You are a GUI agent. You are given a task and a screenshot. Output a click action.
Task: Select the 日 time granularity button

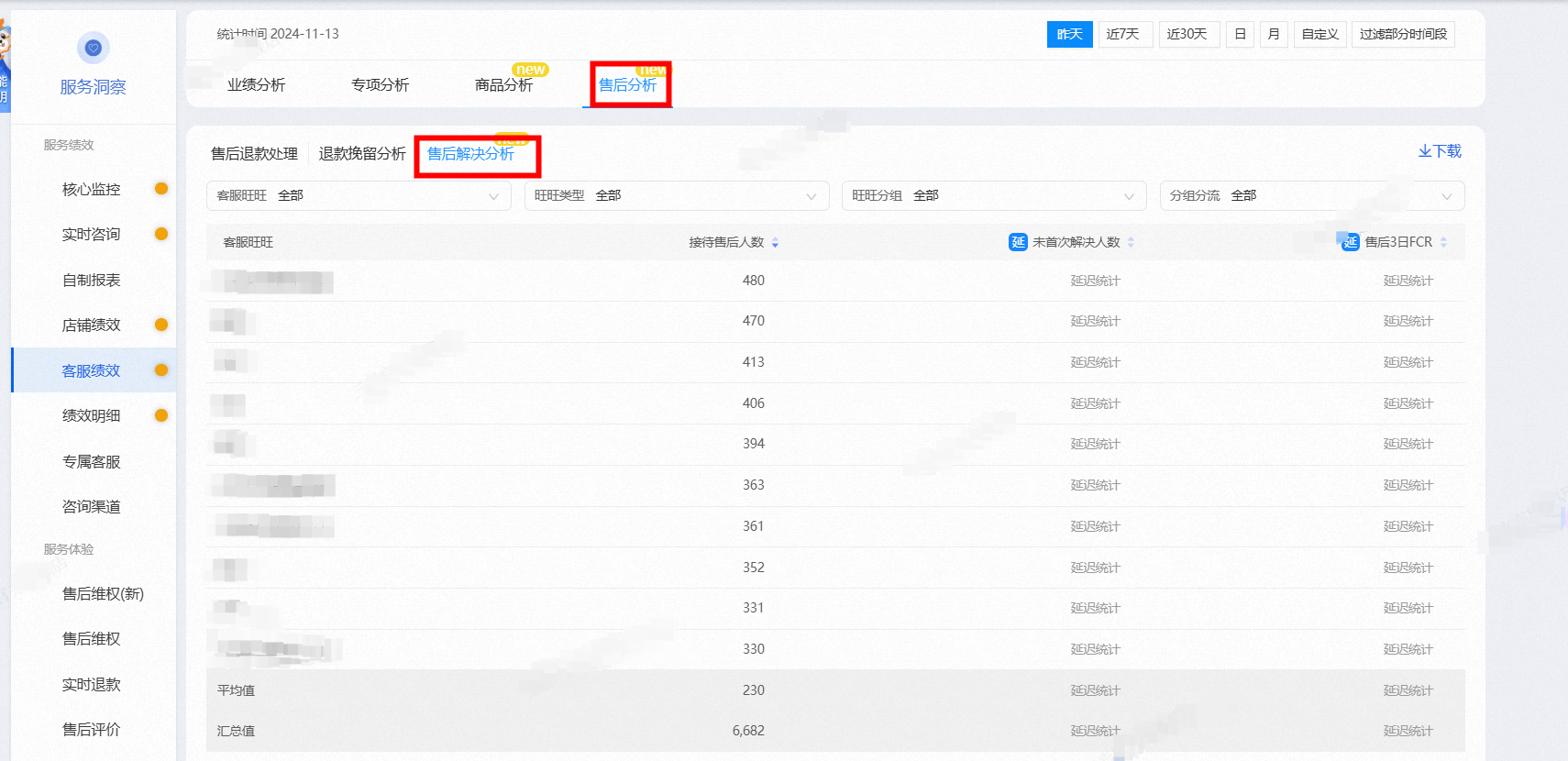coord(1240,34)
